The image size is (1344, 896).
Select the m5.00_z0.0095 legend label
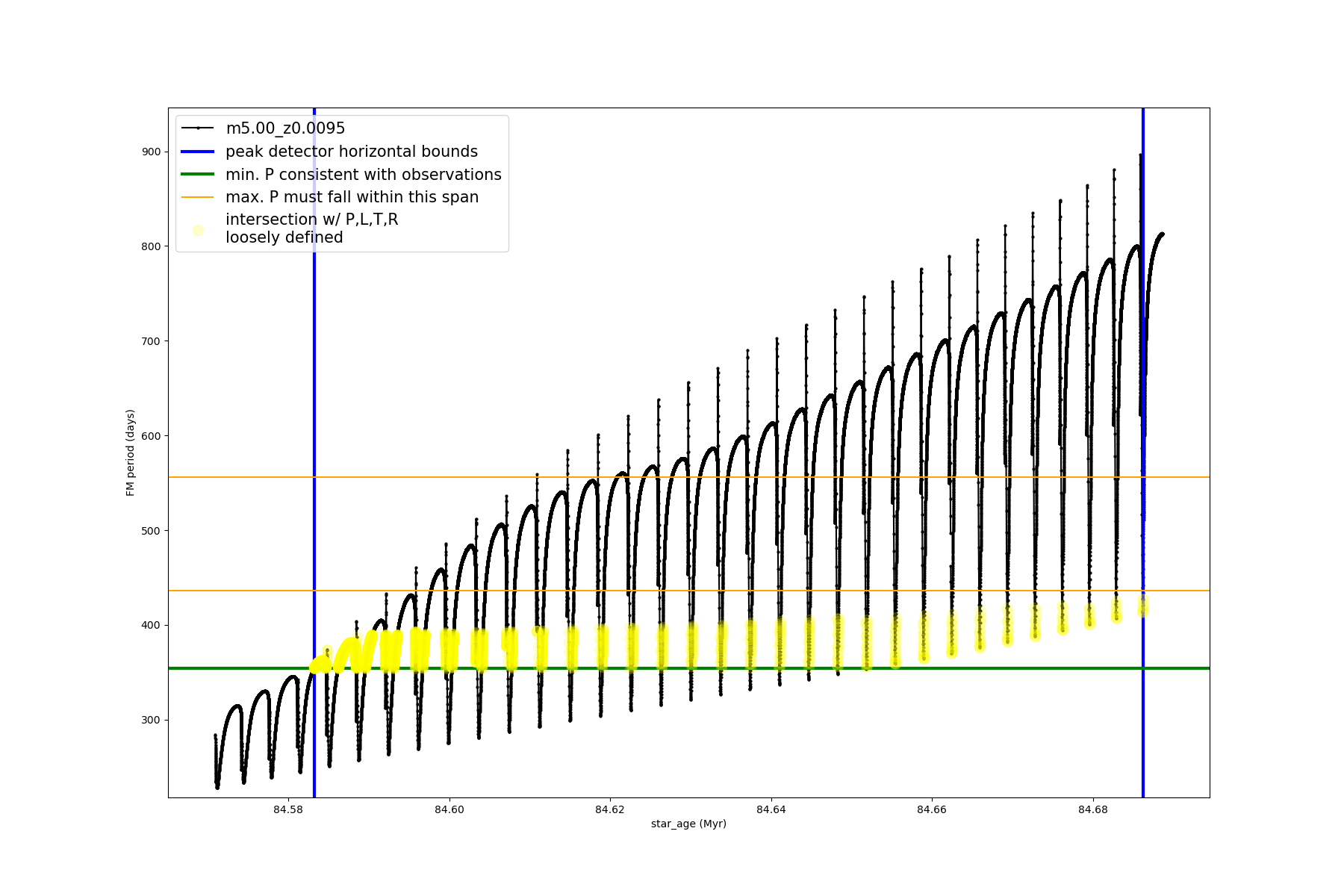point(285,128)
